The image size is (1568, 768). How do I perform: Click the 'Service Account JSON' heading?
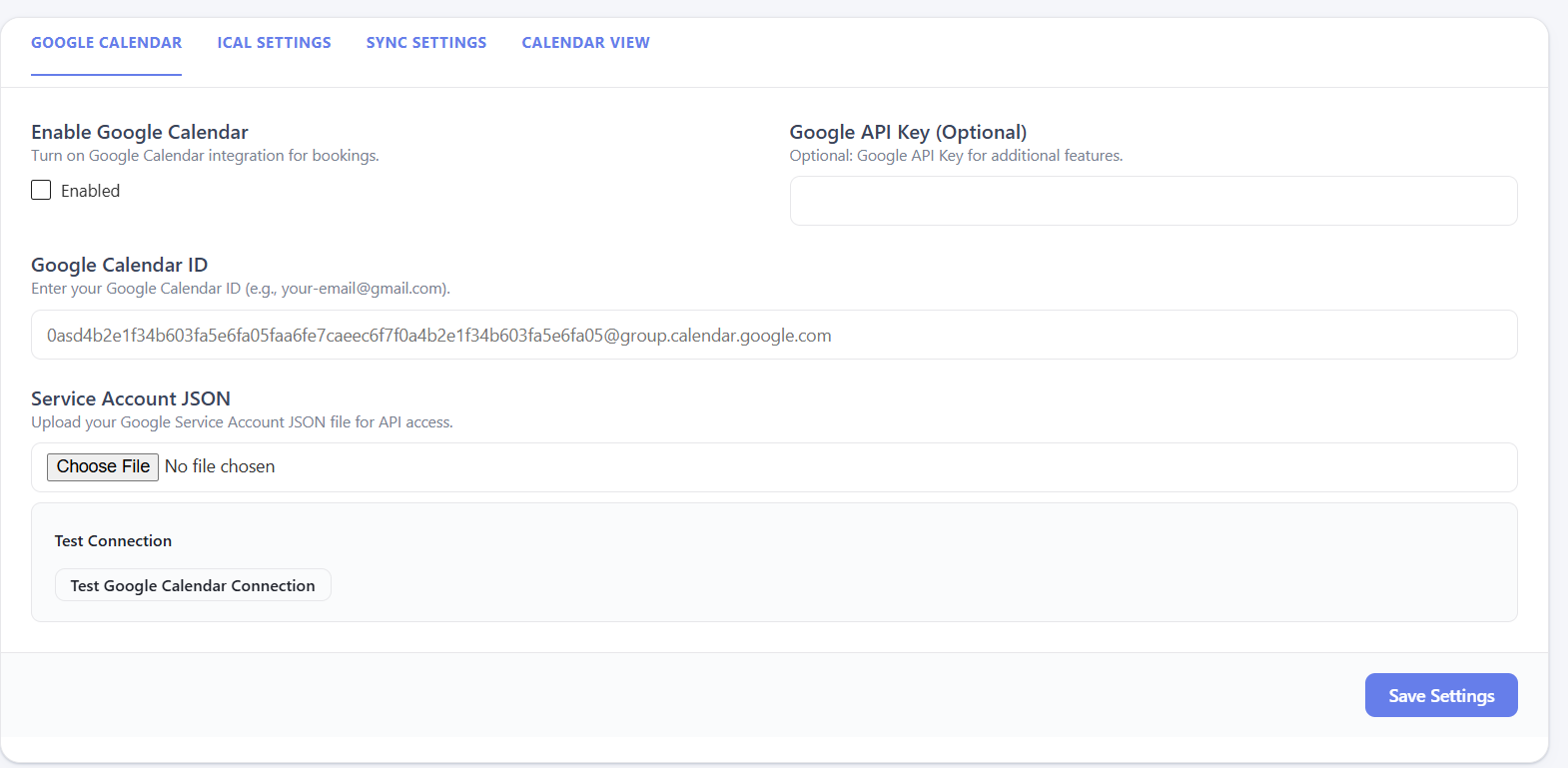pyautogui.click(x=131, y=398)
